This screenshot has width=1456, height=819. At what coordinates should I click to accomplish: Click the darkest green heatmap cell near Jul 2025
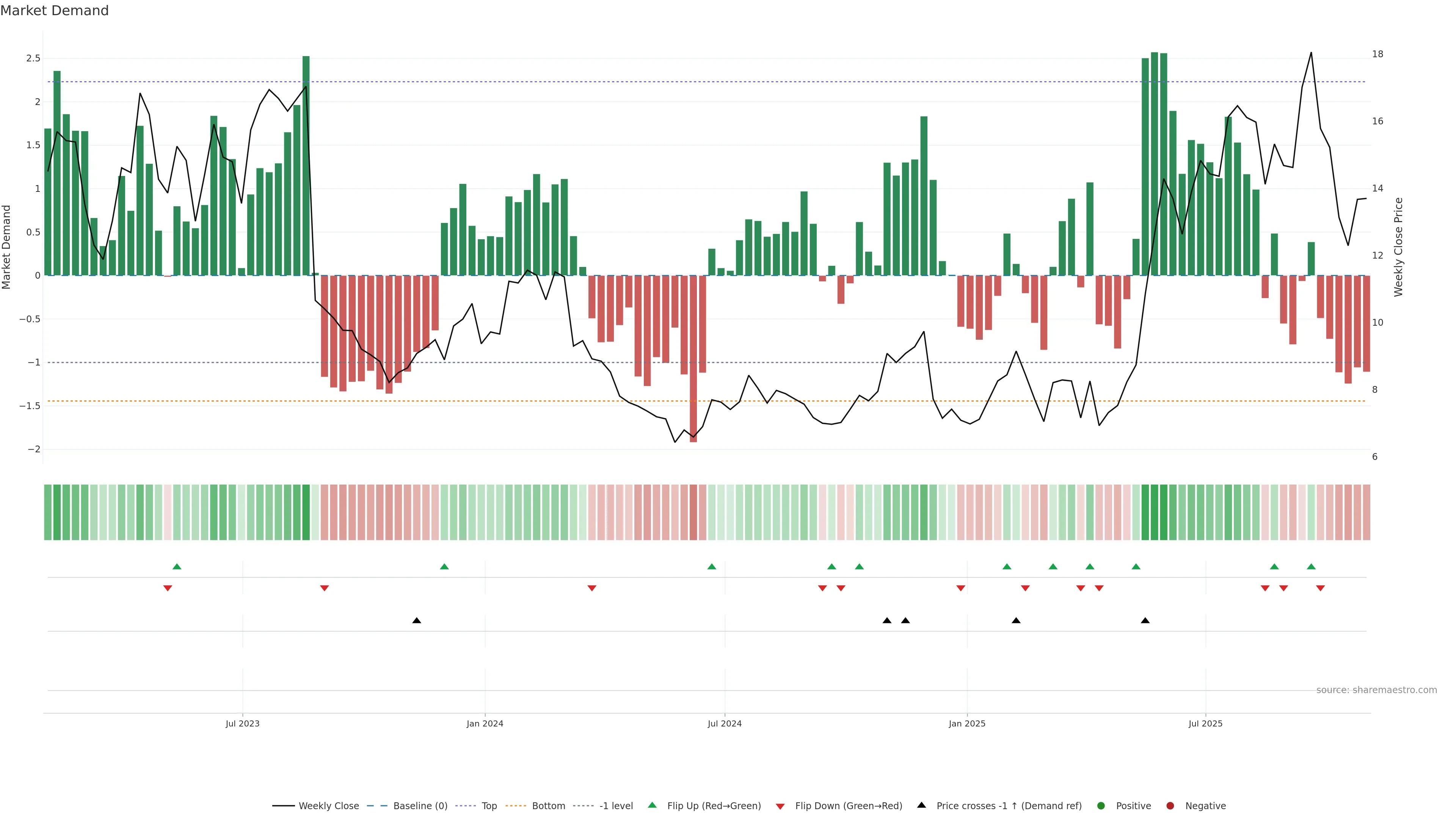point(1155,512)
